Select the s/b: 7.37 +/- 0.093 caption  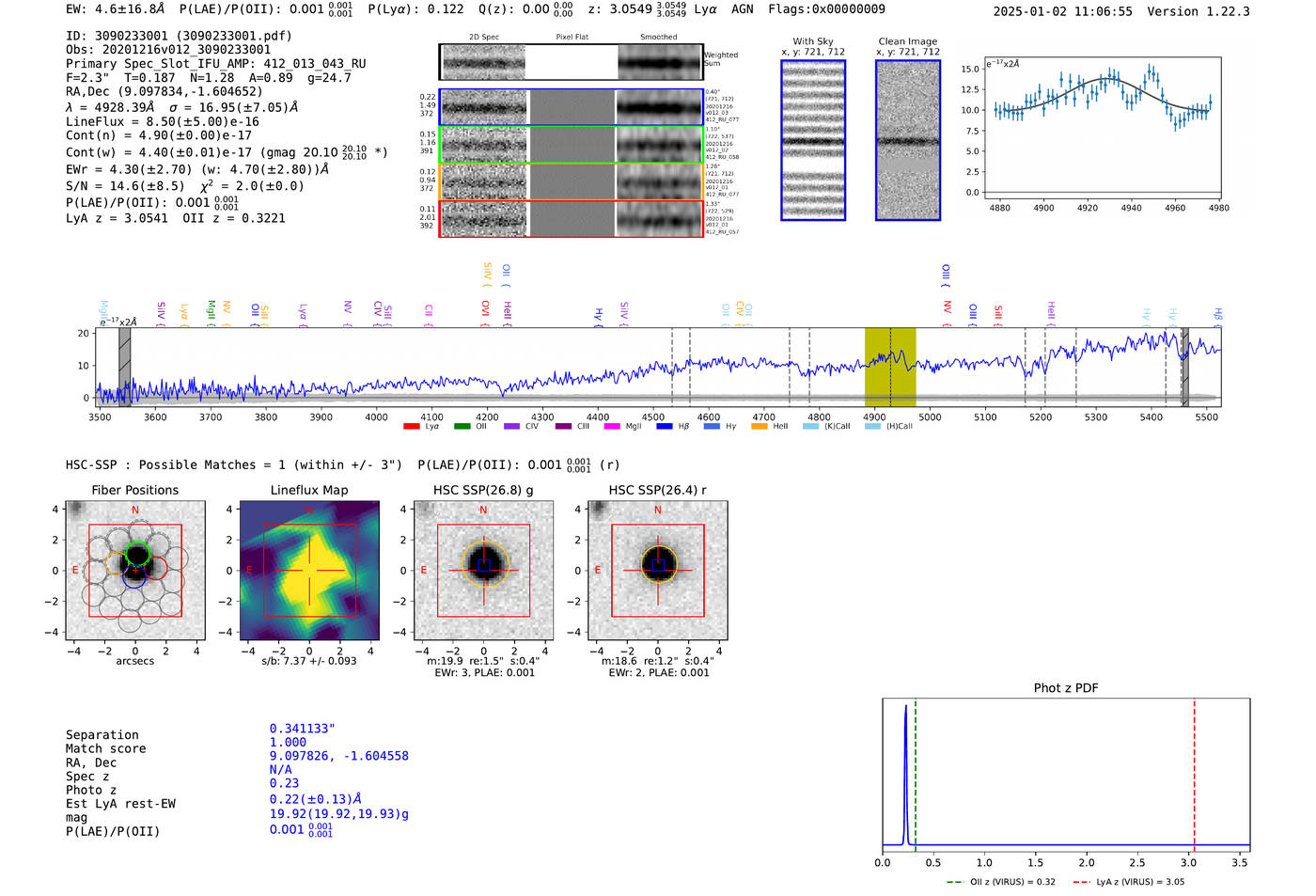tap(309, 661)
